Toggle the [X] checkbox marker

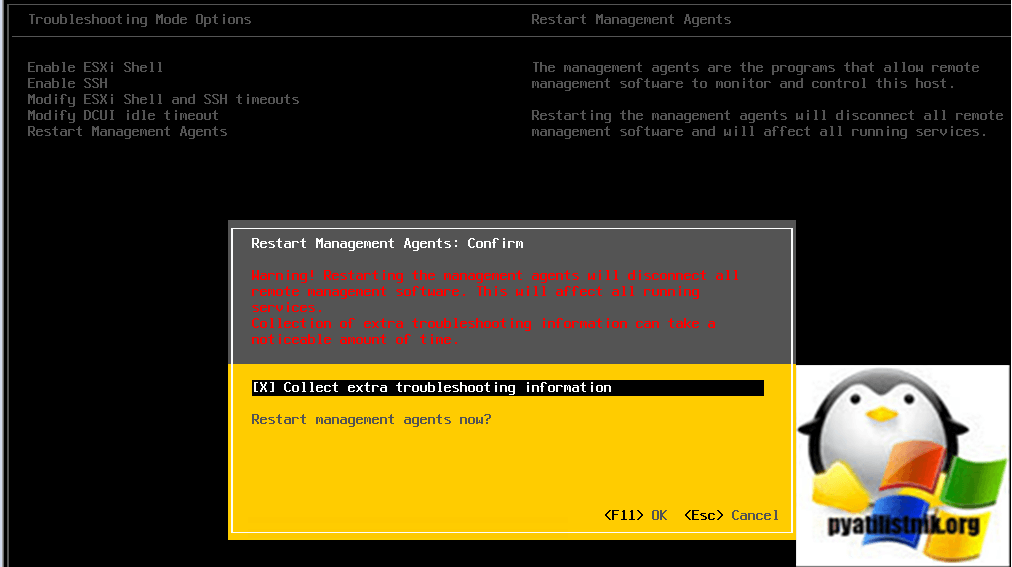tap(263, 387)
